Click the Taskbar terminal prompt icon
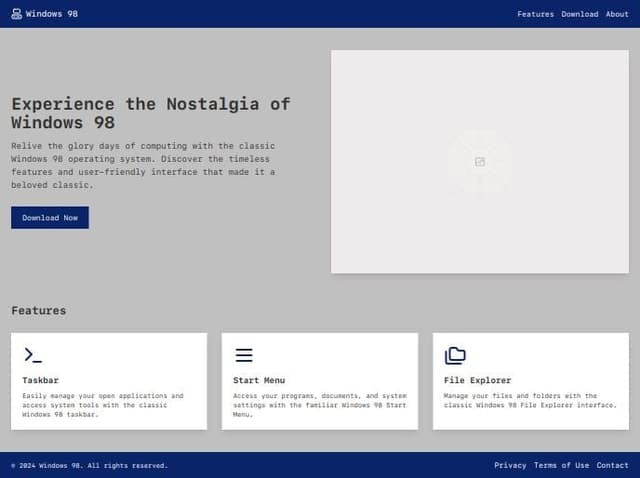The height and width of the screenshot is (478, 640). [33, 355]
